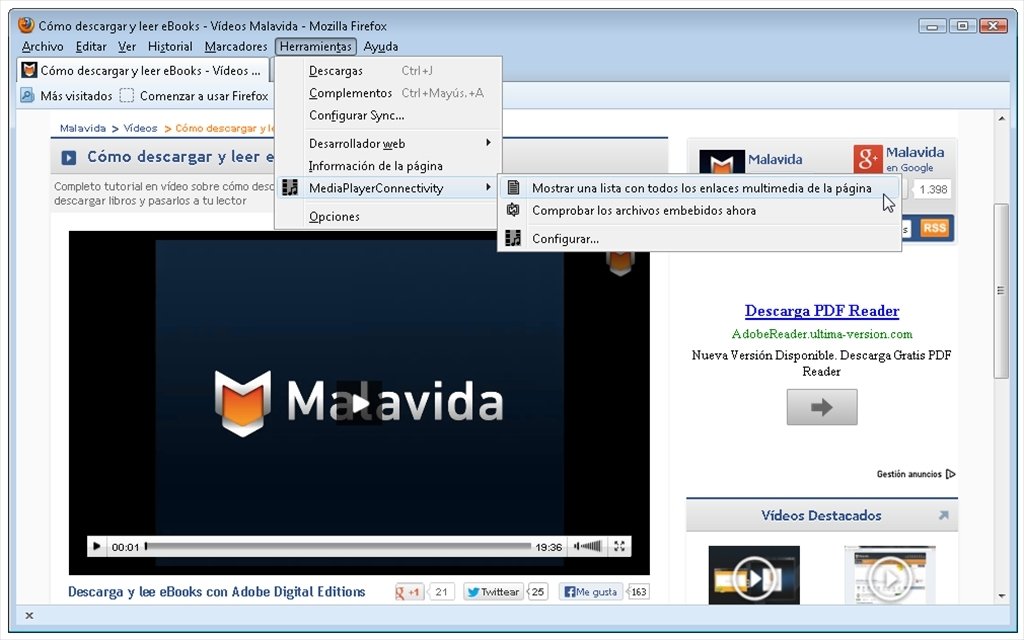
Task: Click icon beside Comprobar los archivos embebidos
Action: click(513, 210)
